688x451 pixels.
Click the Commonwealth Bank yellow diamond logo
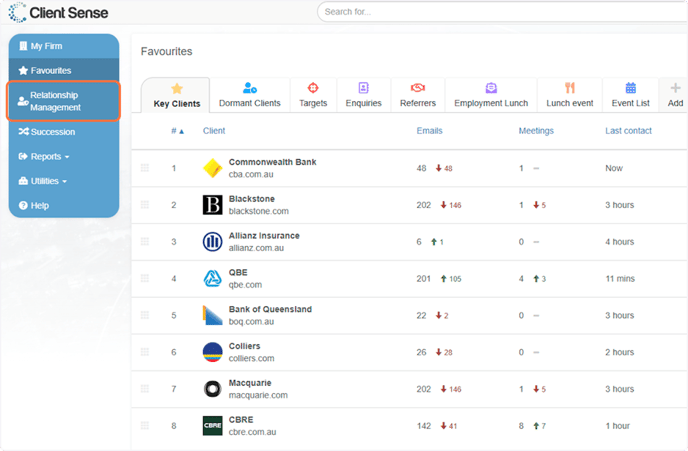click(212, 168)
